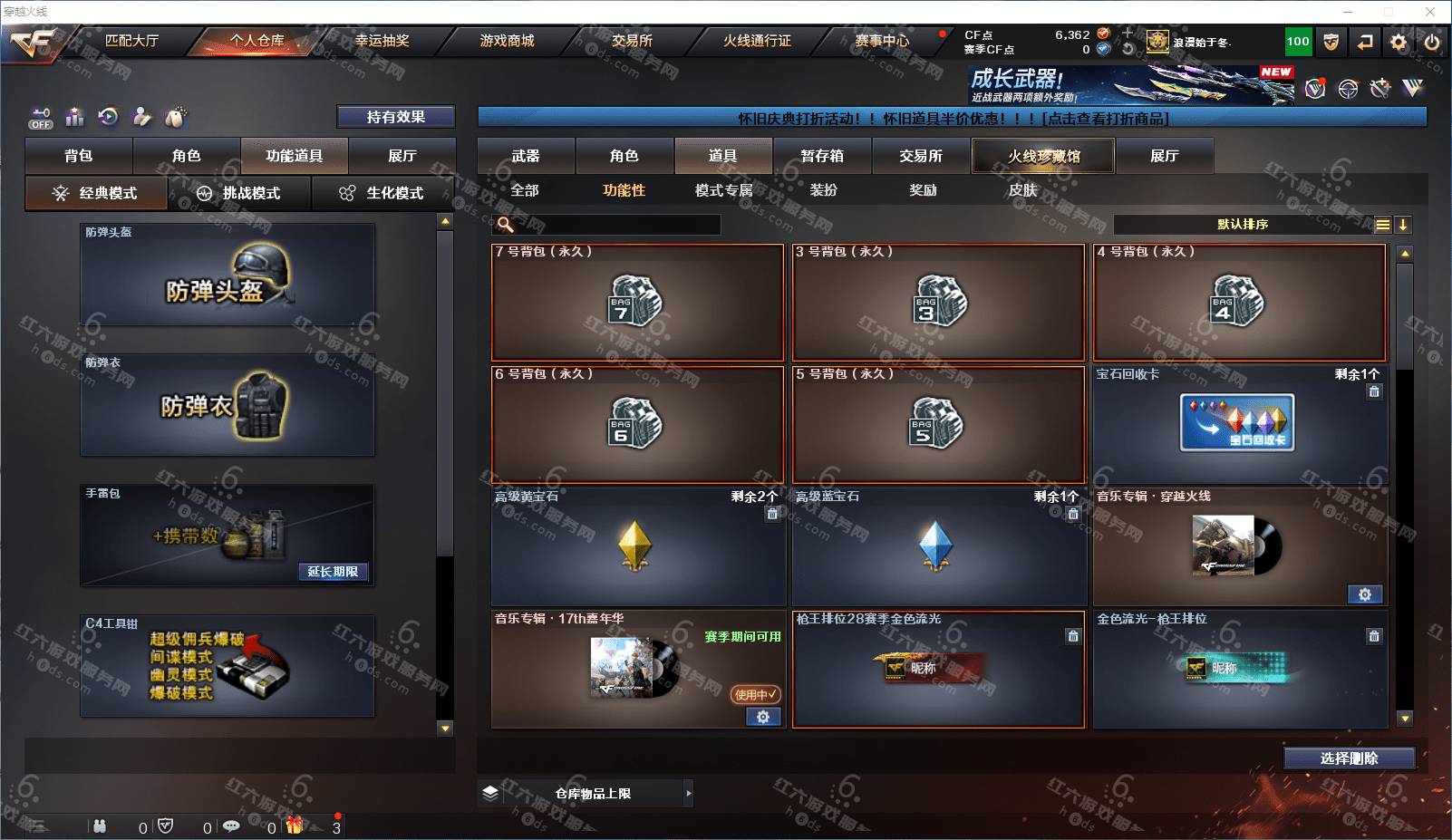Image resolution: width=1452 pixels, height=840 pixels.
Task: Click the mouse icon above 背包 tab
Action: pyautogui.click(x=176, y=117)
